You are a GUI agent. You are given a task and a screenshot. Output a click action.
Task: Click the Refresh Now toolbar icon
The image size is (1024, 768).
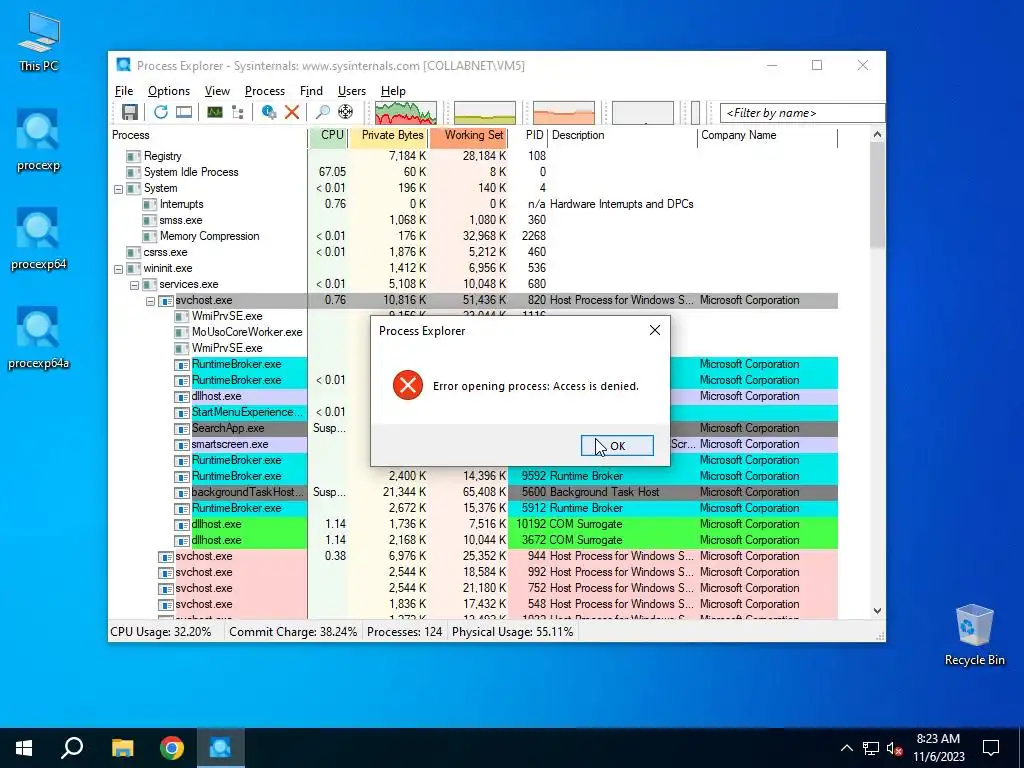pos(161,112)
